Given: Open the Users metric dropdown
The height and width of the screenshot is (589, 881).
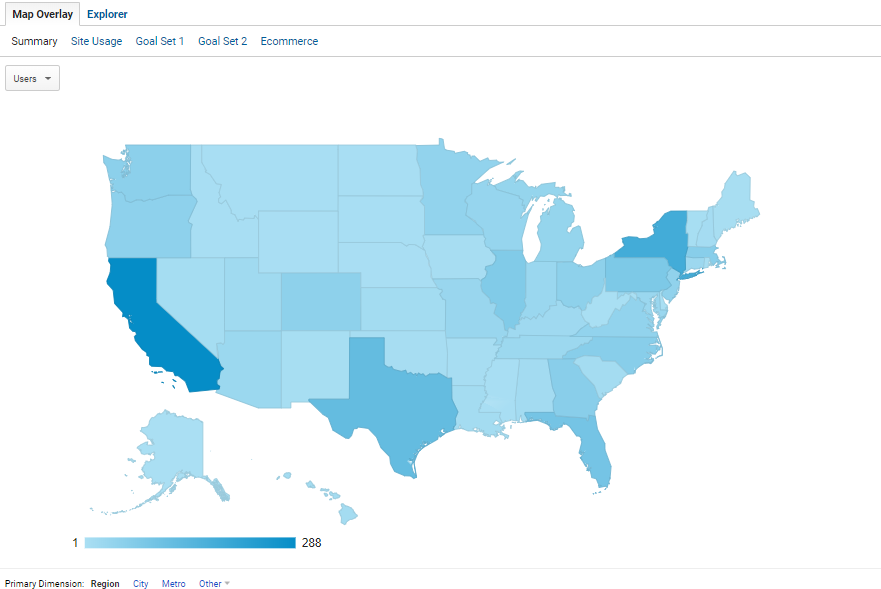Looking at the screenshot, I should pos(32,78).
